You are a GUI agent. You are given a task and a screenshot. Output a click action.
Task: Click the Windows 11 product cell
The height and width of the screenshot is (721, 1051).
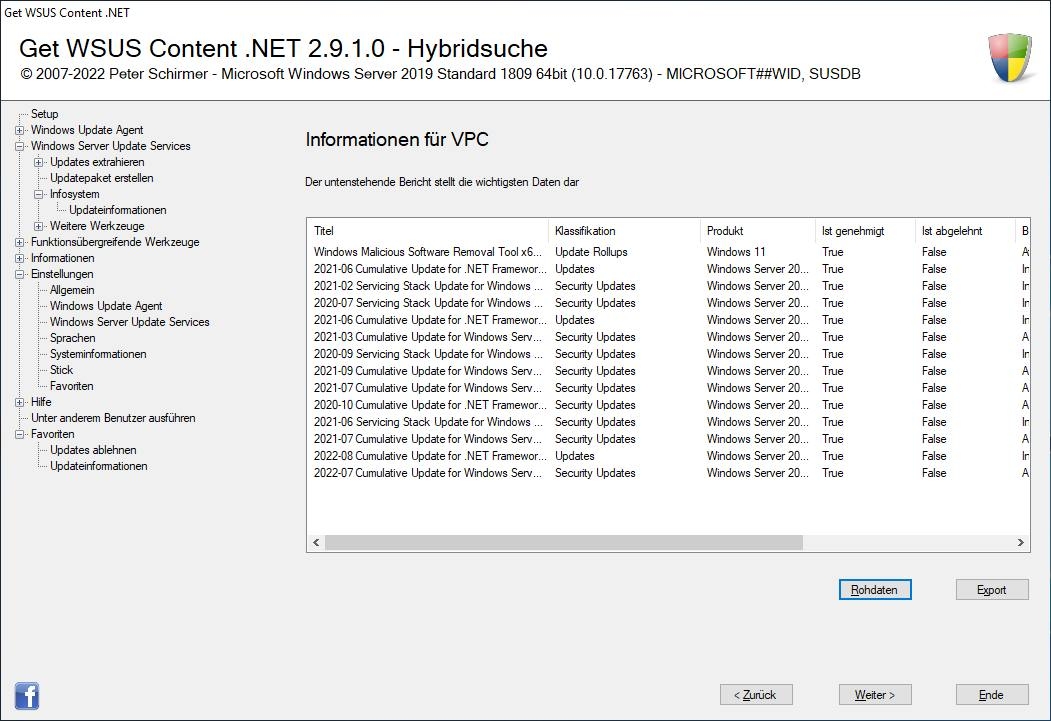pyautogui.click(x=735, y=252)
